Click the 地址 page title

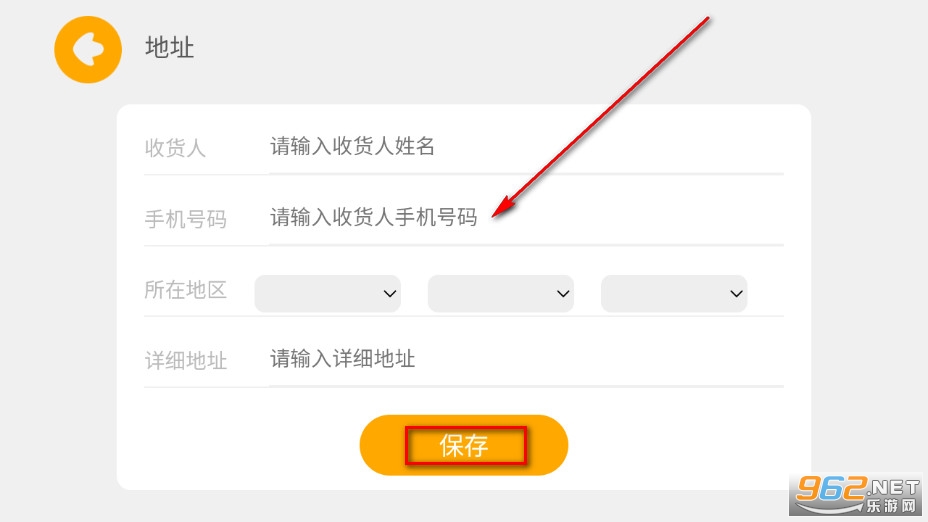click(x=169, y=47)
